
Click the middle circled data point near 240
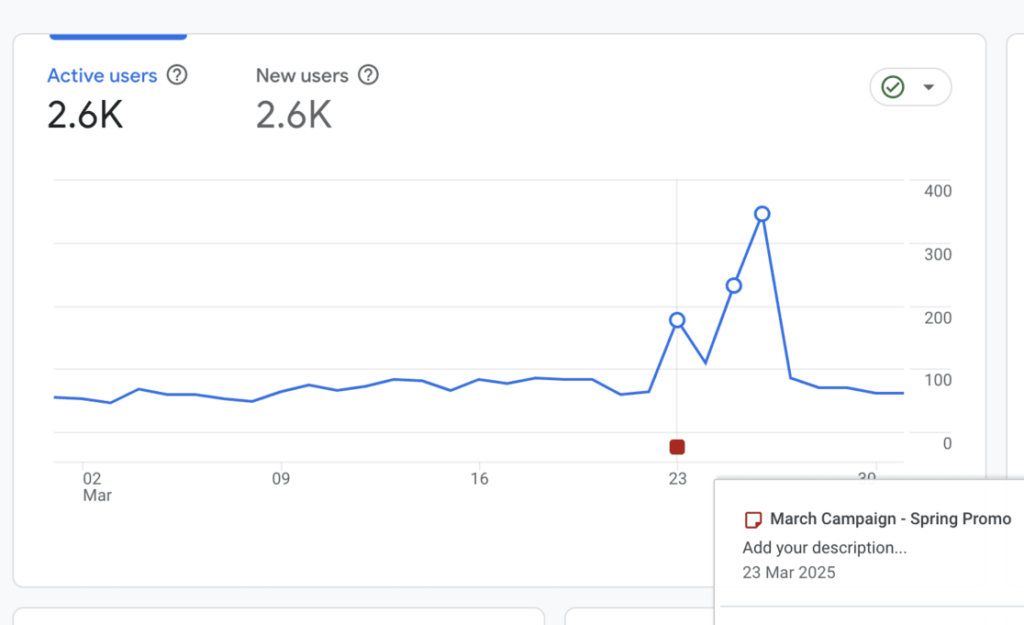coord(733,286)
